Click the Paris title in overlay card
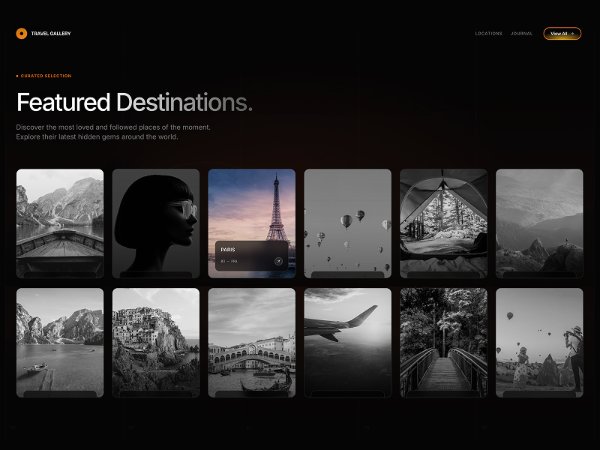Image resolution: width=600 pixels, height=450 pixels. click(x=228, y=249)
